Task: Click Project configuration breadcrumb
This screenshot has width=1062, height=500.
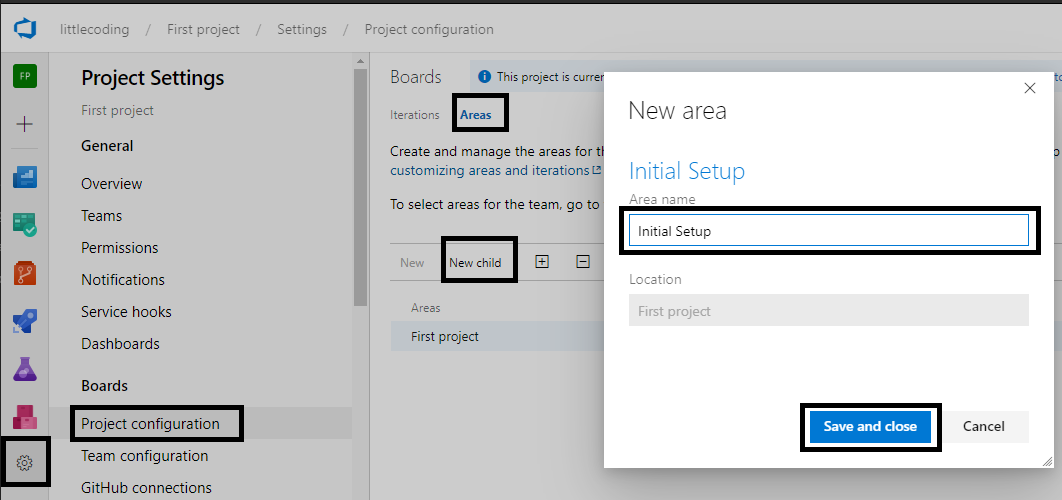Action: 429,30
